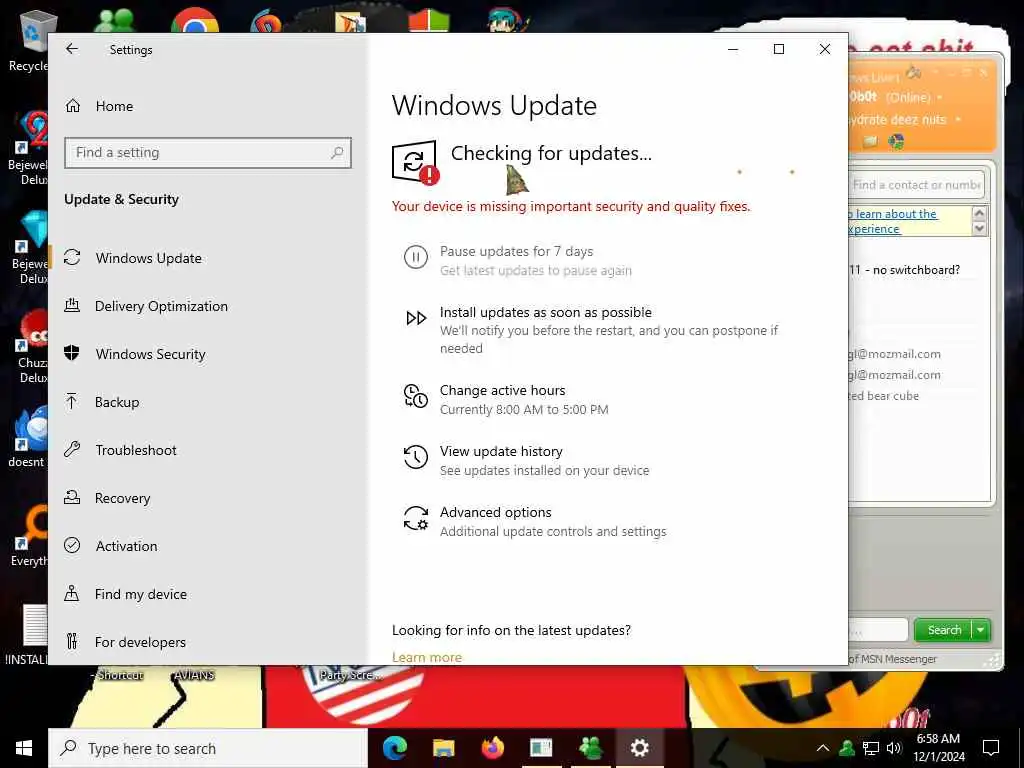Click the Home house icon
1024x768 pixels.
pos(72,106)
